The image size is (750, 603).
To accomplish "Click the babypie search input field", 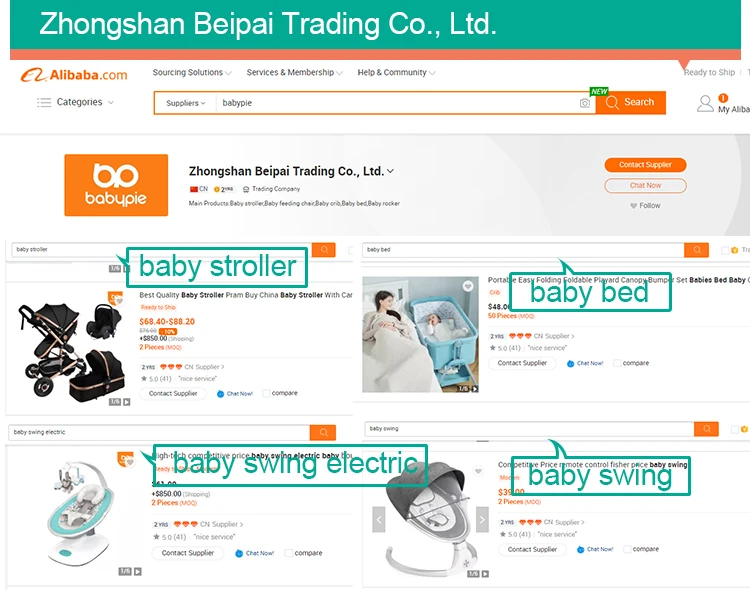I will point(397,103).
